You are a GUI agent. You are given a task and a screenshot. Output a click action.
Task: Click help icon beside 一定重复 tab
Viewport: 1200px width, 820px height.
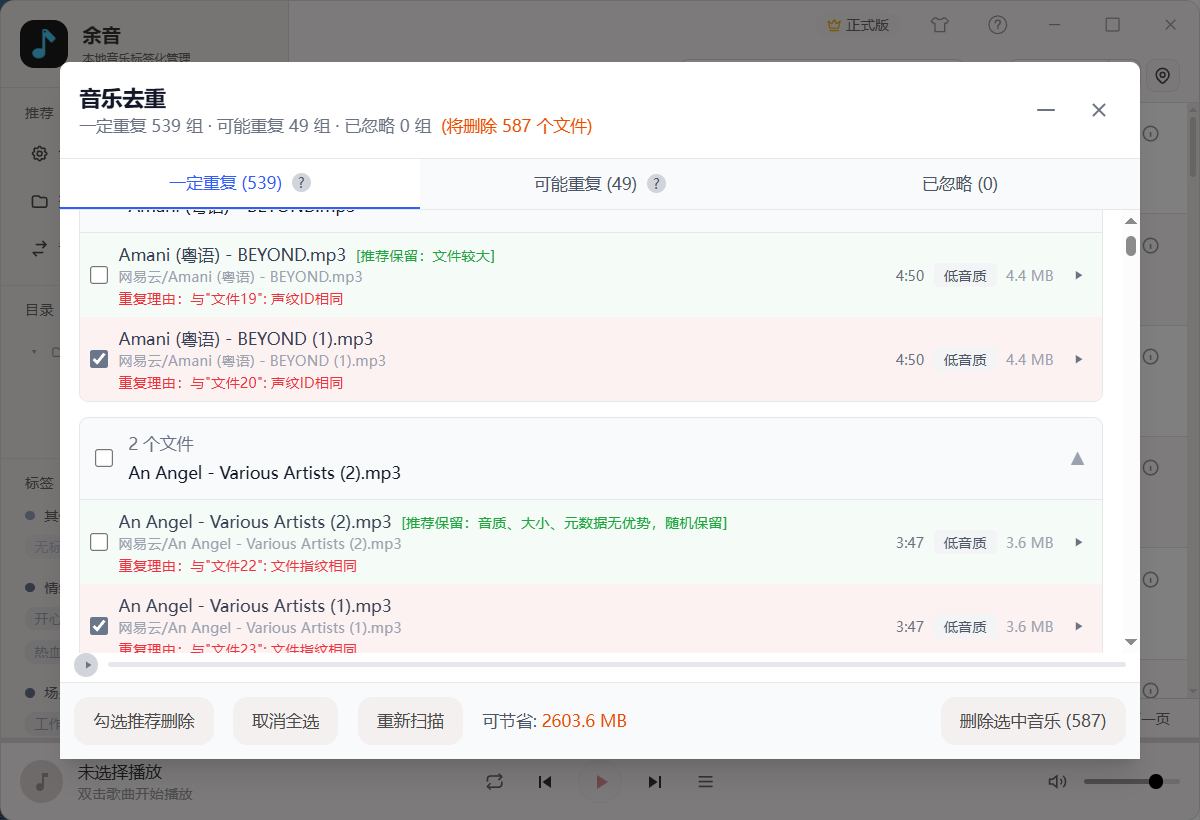click(301, 183)
